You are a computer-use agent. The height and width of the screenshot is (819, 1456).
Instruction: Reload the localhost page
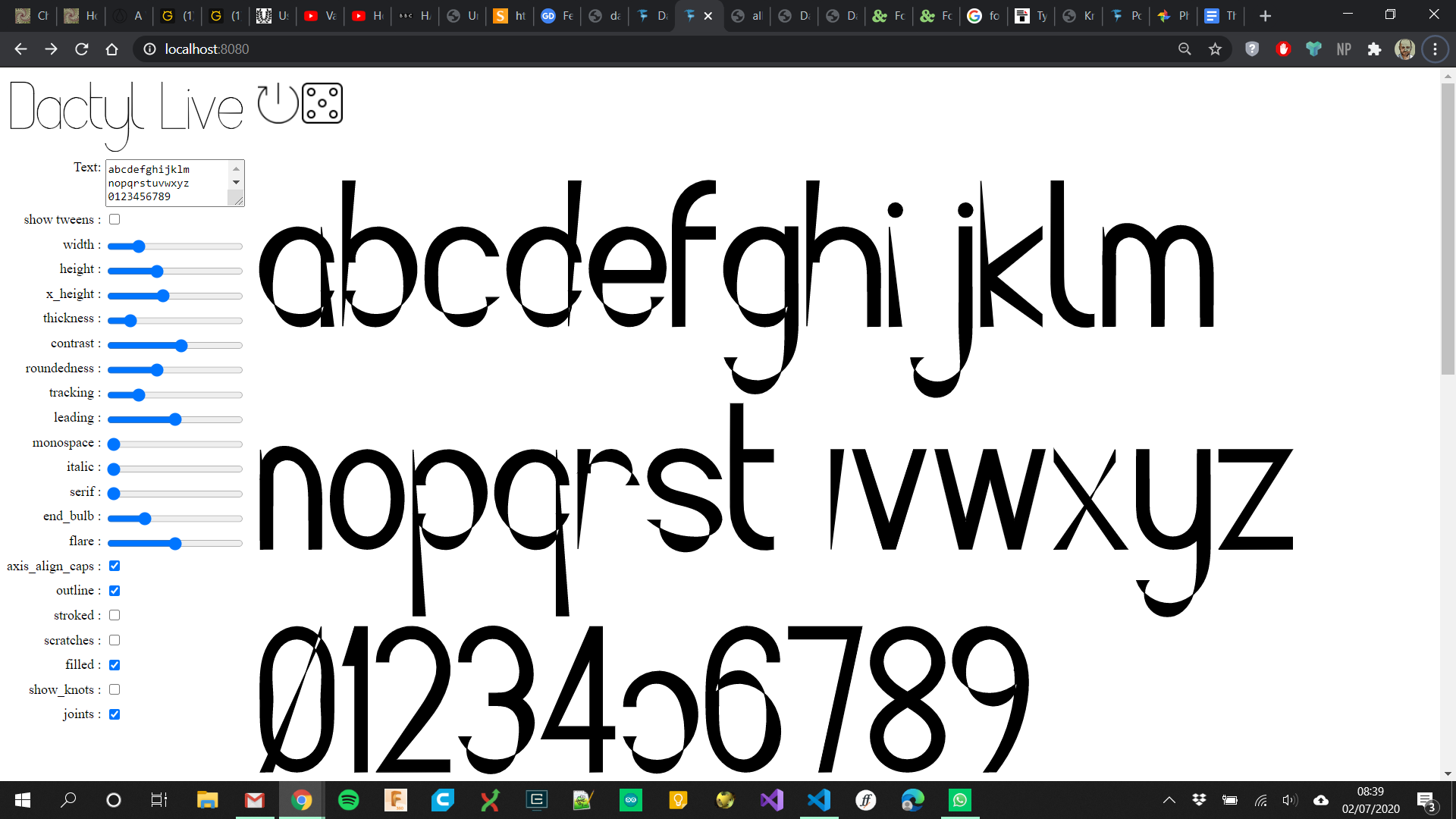coord(81,49)
